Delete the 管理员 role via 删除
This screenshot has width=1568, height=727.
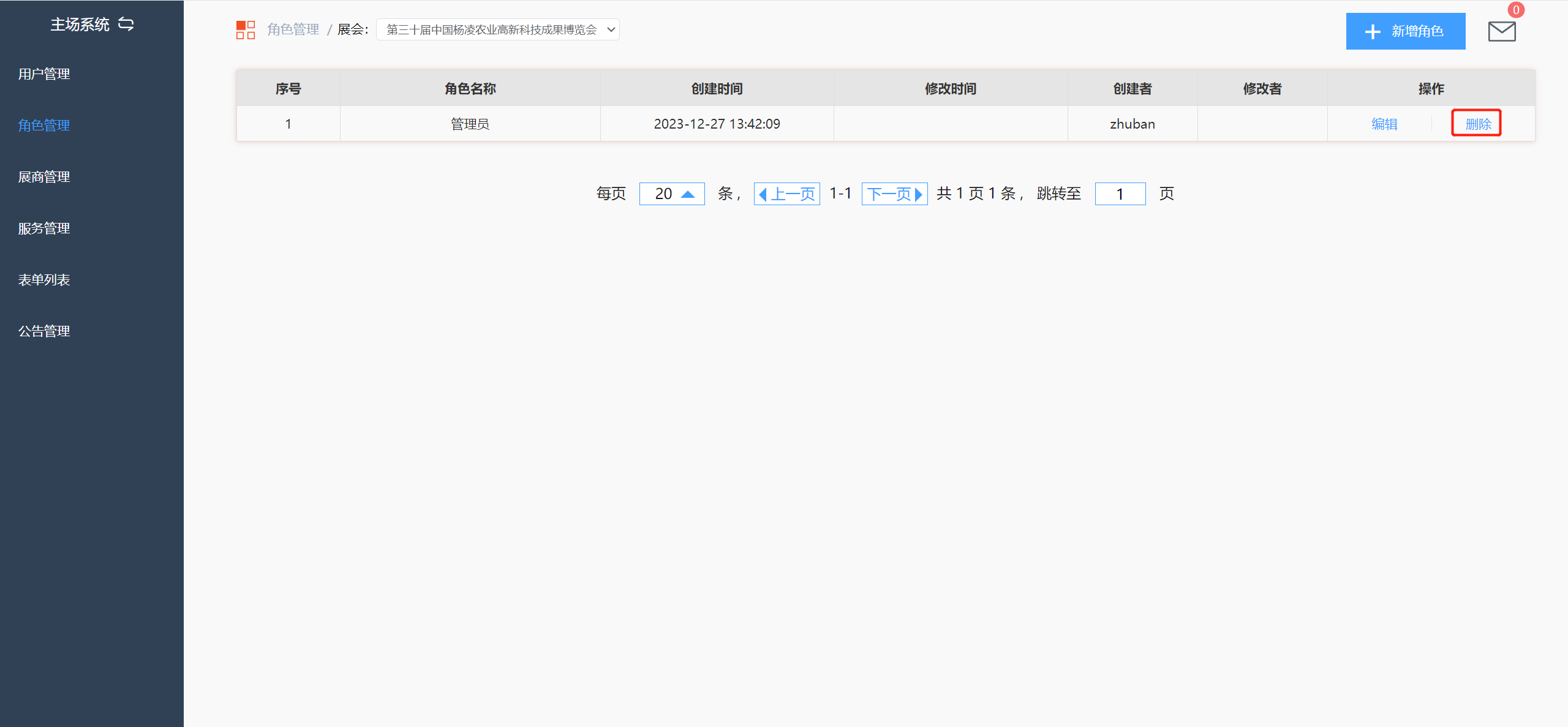[1478, 124]
